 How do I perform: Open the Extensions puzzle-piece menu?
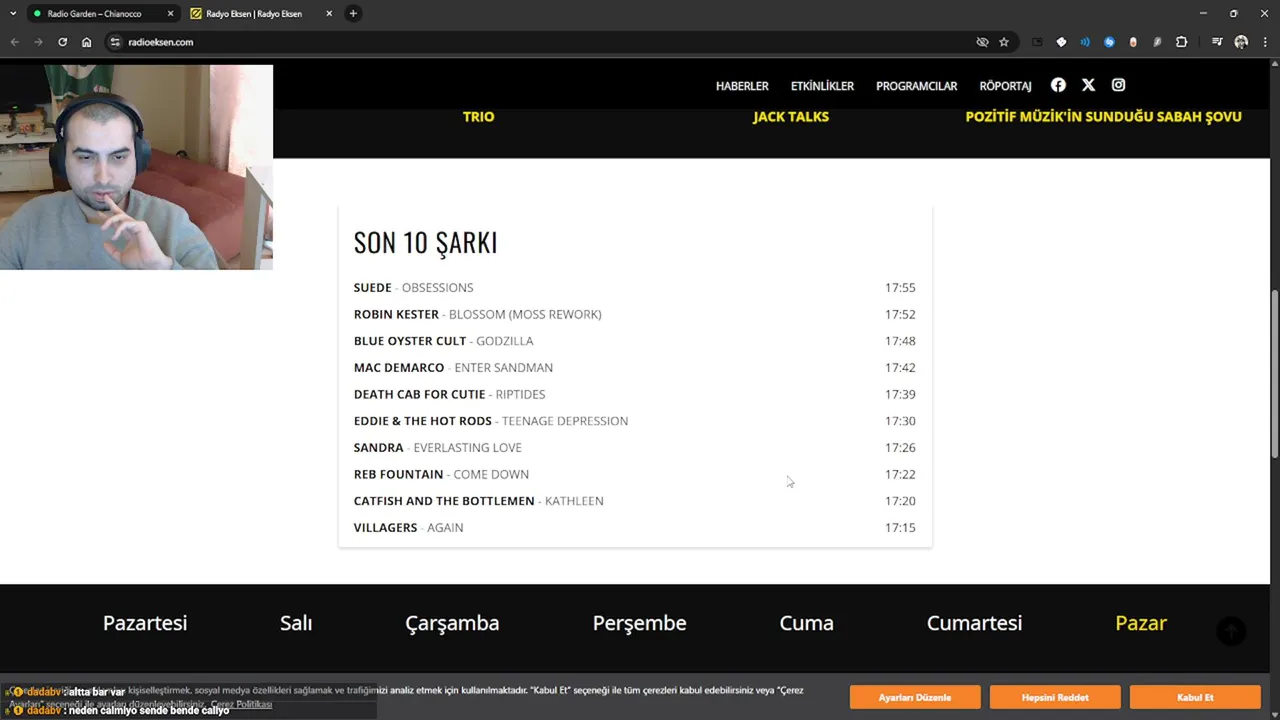click(1181, 42)
